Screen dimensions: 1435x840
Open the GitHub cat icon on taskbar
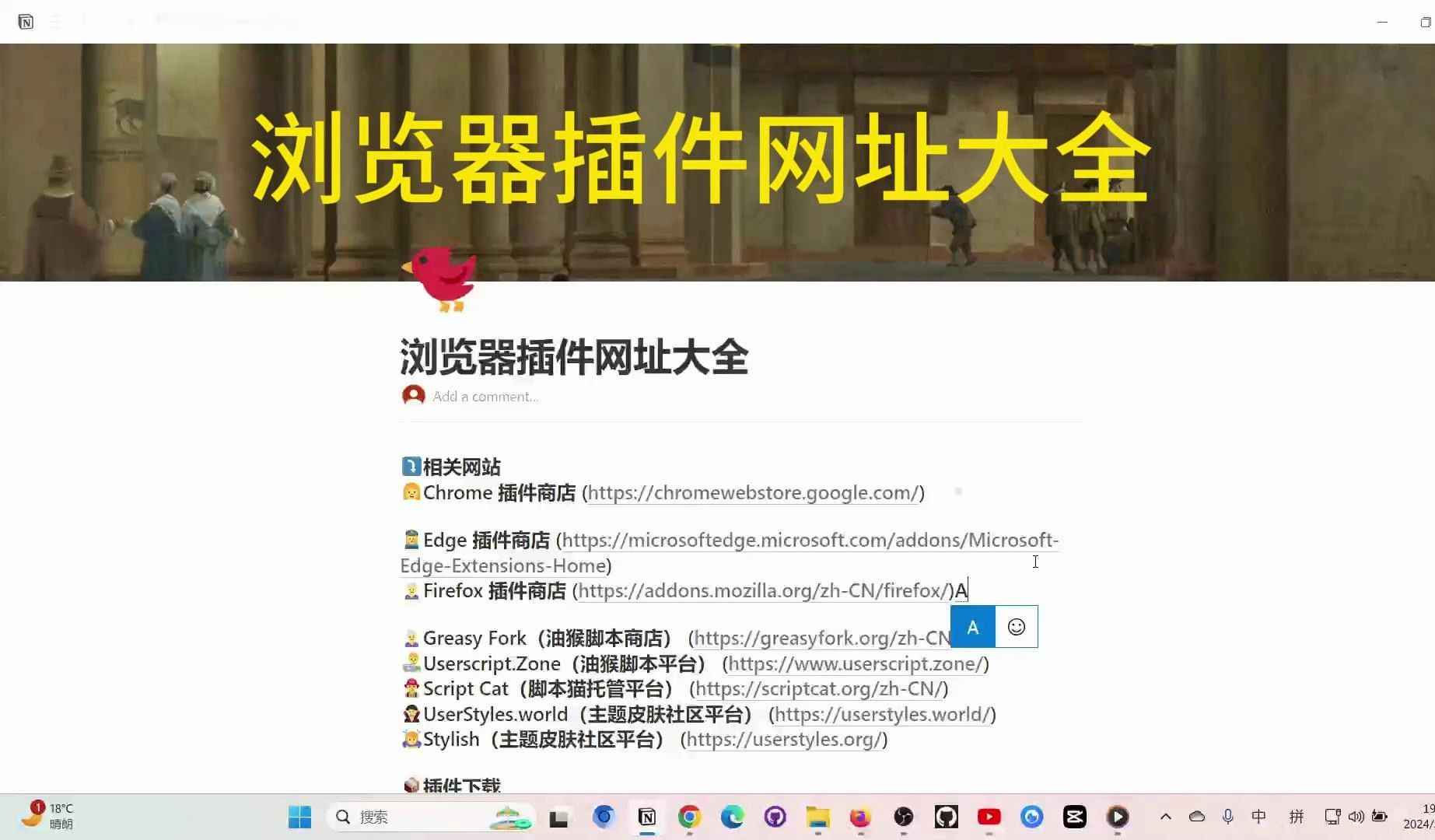[x=946, y=817]
